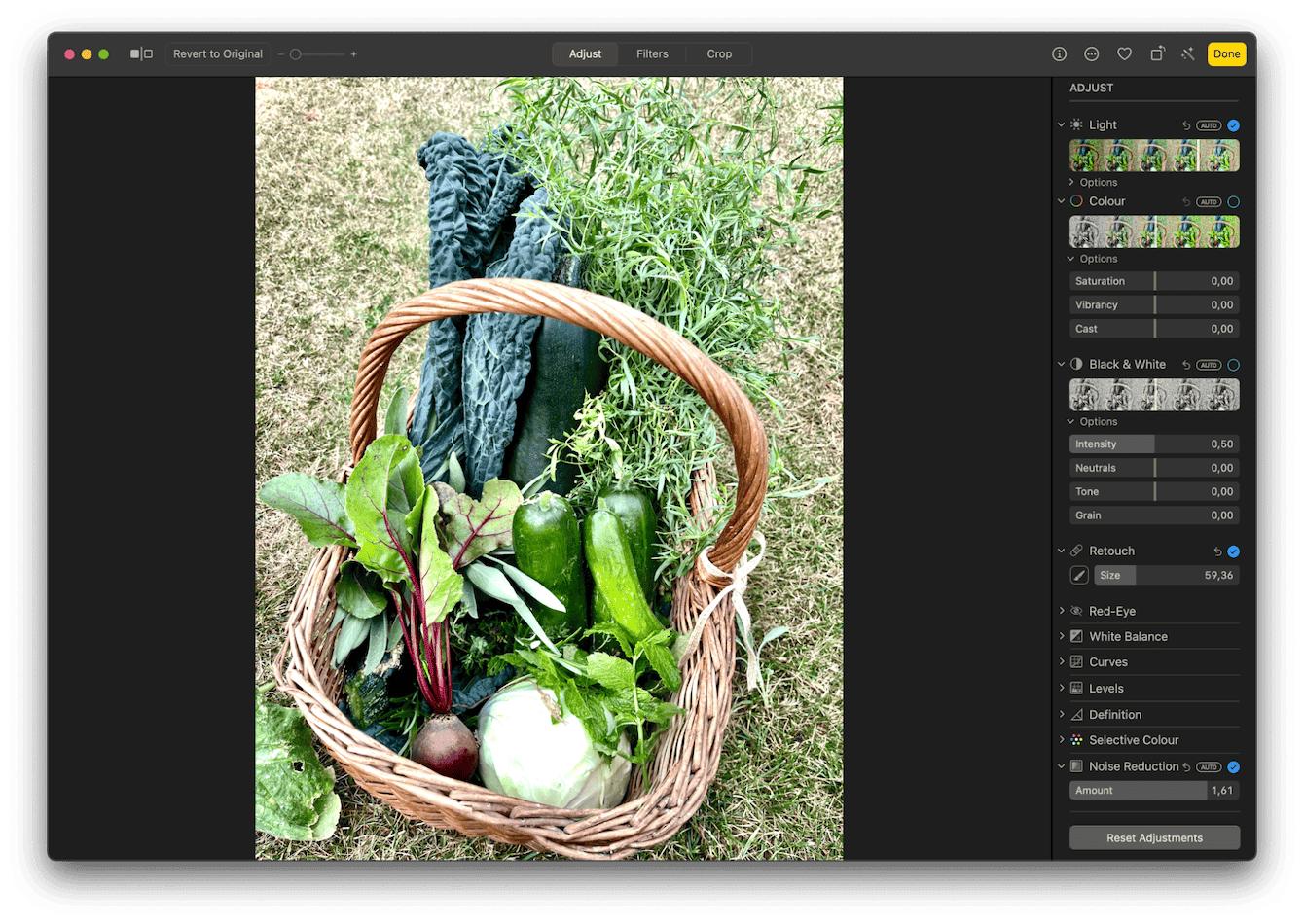Click the rotate image icon
The width and height of the screenshot is (1304, 924).
(x=1157, y=53)
